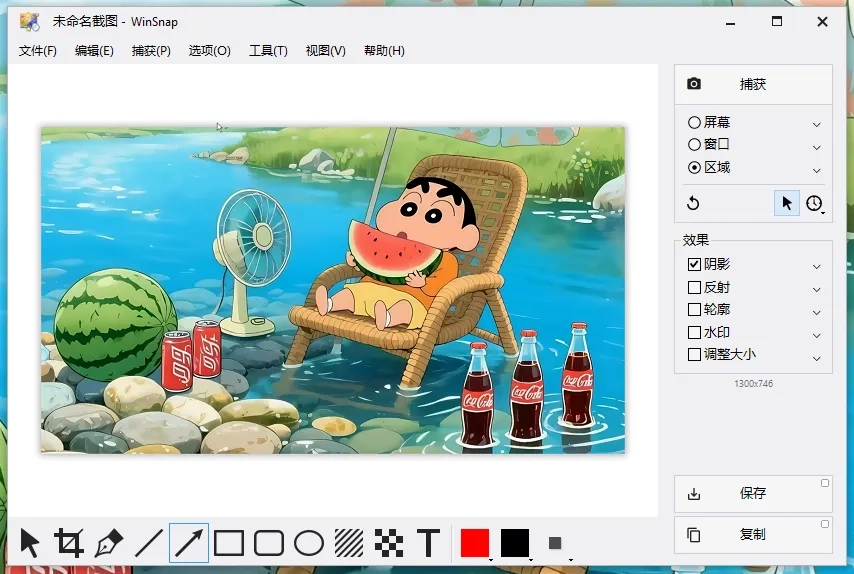This screenshot has height=574, width=854.
Task: Select the Pixelate mosaic tool
Action: tap(389, 543)
